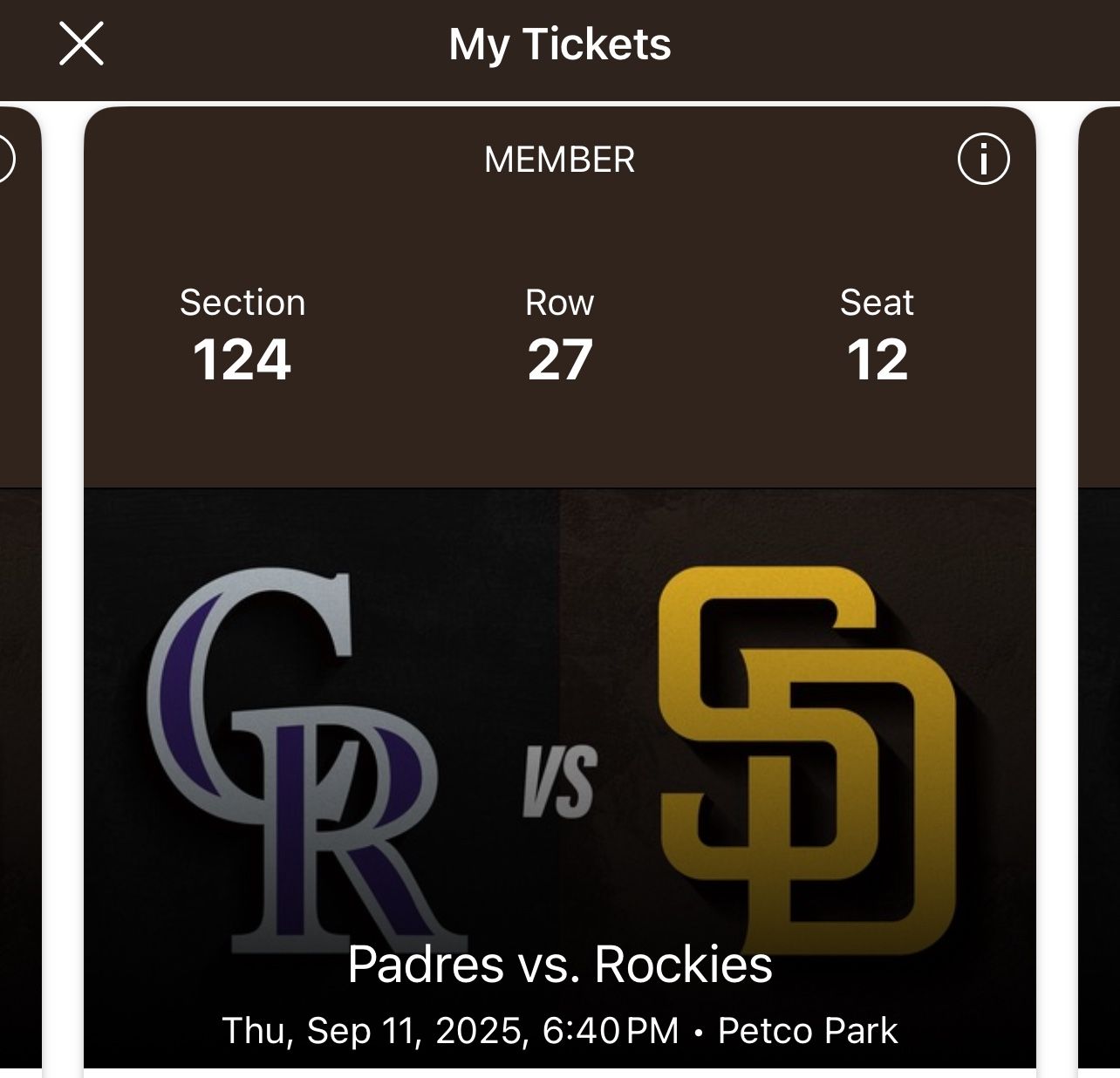Screen dimensions: 1120x1078
Task: Tap the seat number 12
Action: coord(877,359)
